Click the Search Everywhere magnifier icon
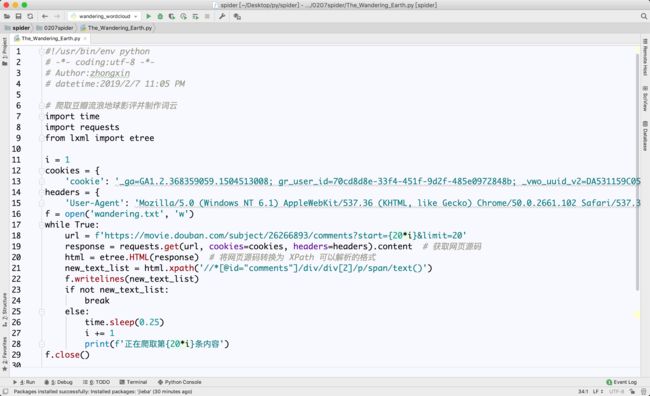 (x=643, y=16)
